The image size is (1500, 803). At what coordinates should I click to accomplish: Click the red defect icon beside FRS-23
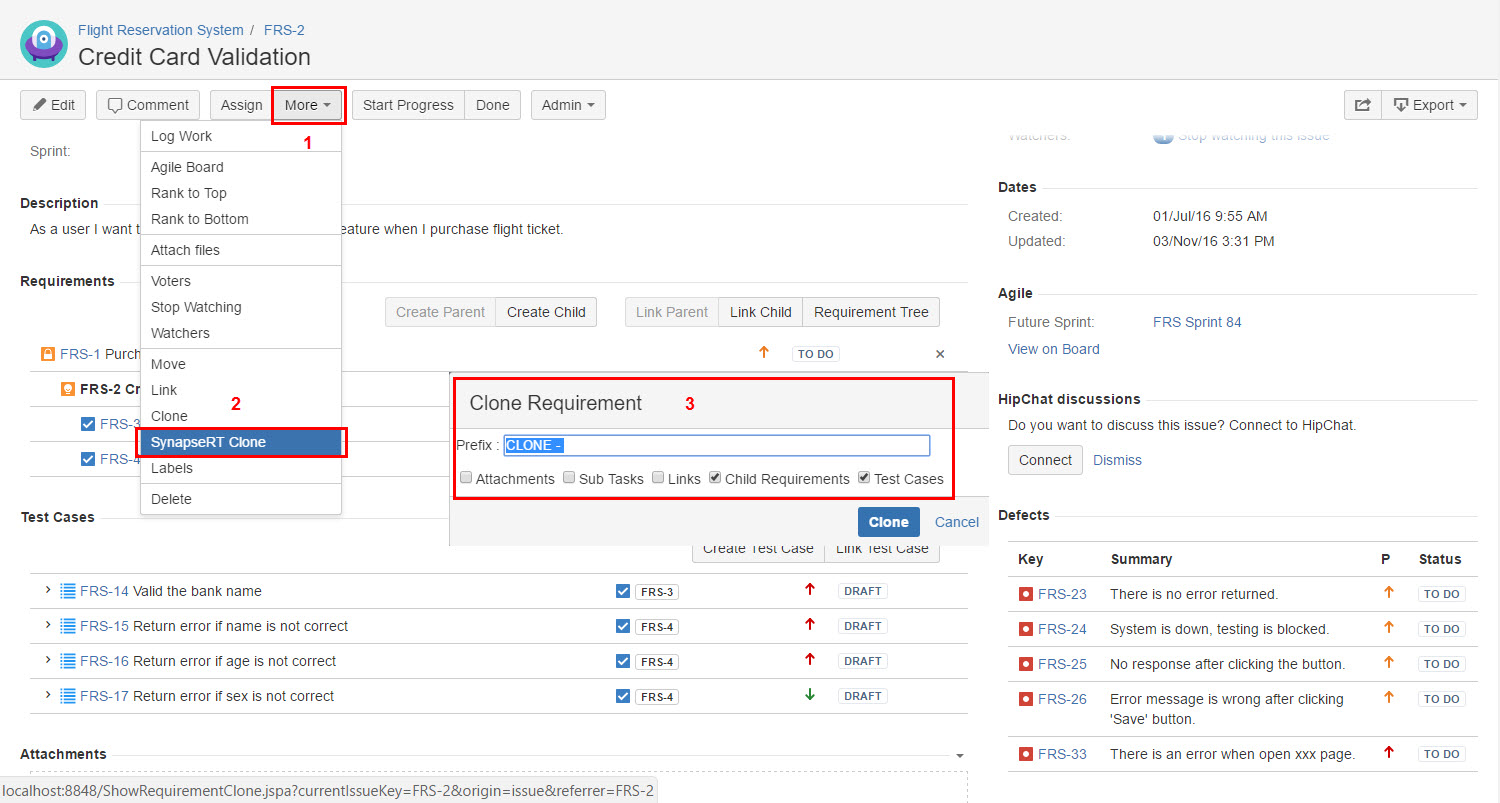click(1025, 594)
